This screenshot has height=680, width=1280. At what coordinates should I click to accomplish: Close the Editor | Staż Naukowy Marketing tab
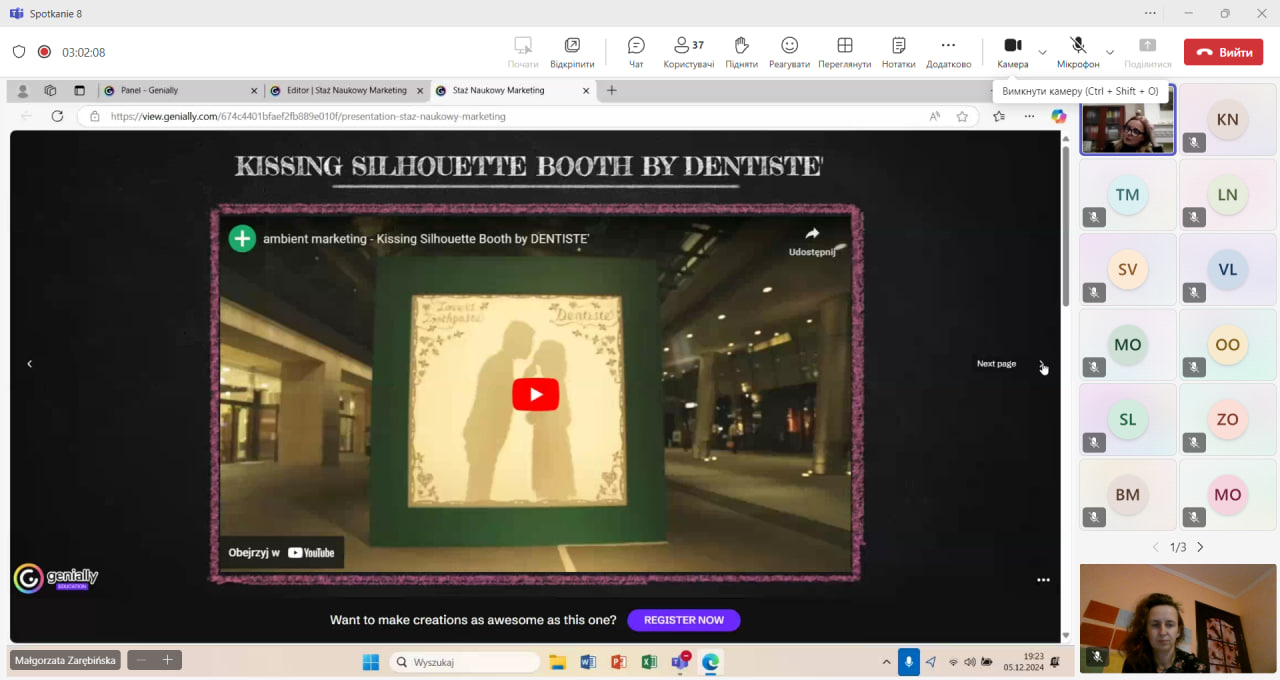coord(420,90)
